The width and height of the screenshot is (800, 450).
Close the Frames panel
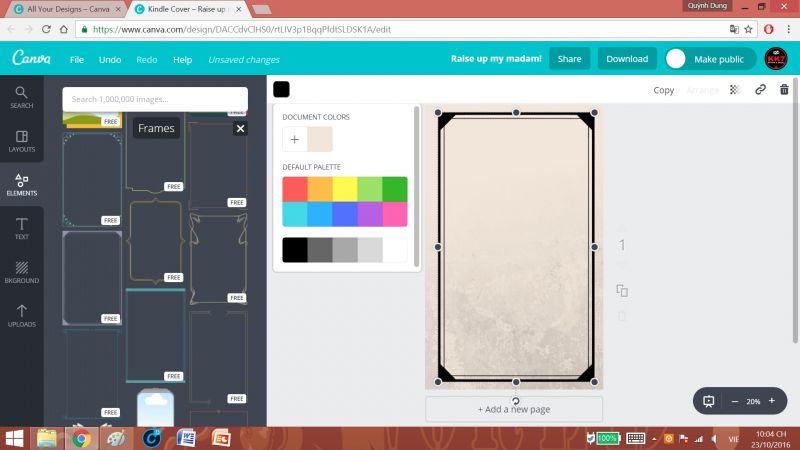(x=240, y=128)
